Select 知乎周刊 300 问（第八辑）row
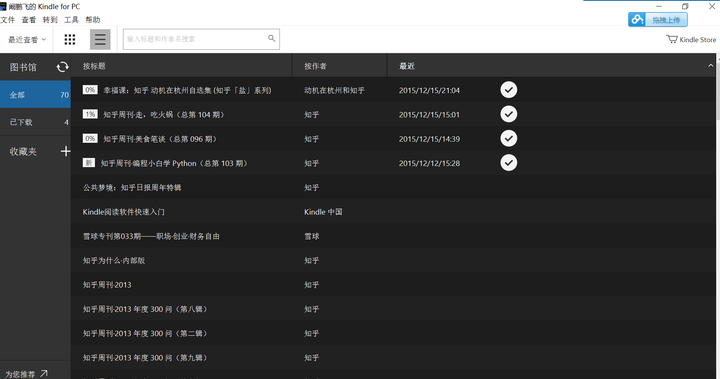Viewport: 720px width, 379px height. coord(393,309)
